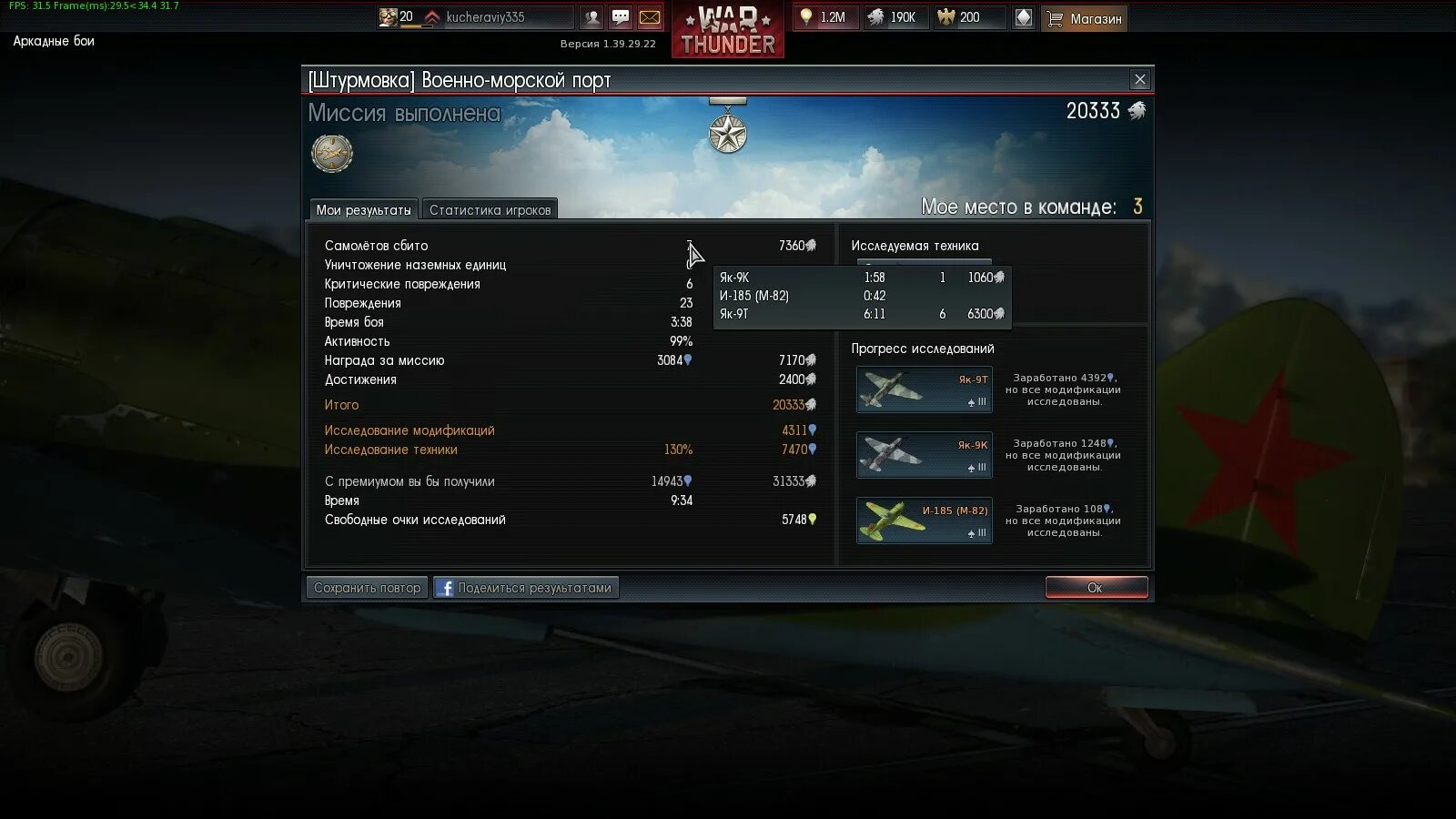Open the chat speech bubble icon

621,17
